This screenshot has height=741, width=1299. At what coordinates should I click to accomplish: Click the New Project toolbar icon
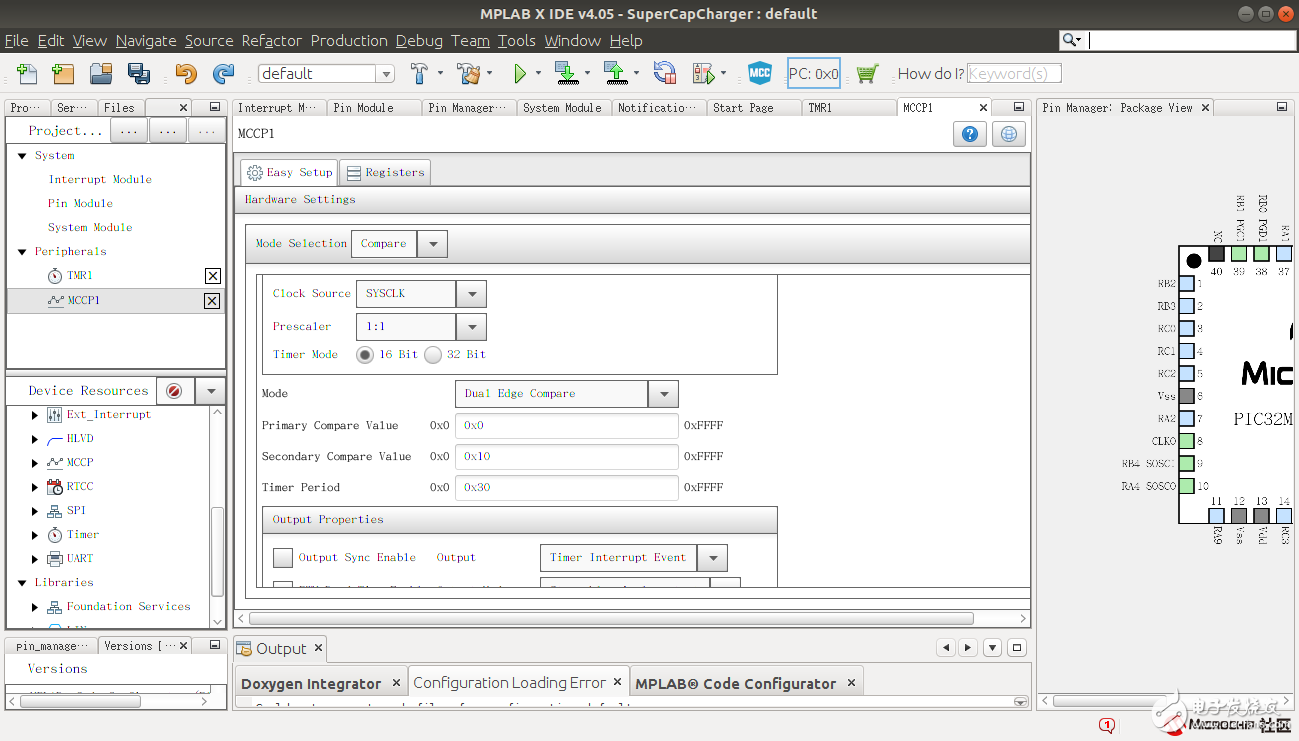tap(63, 73)
